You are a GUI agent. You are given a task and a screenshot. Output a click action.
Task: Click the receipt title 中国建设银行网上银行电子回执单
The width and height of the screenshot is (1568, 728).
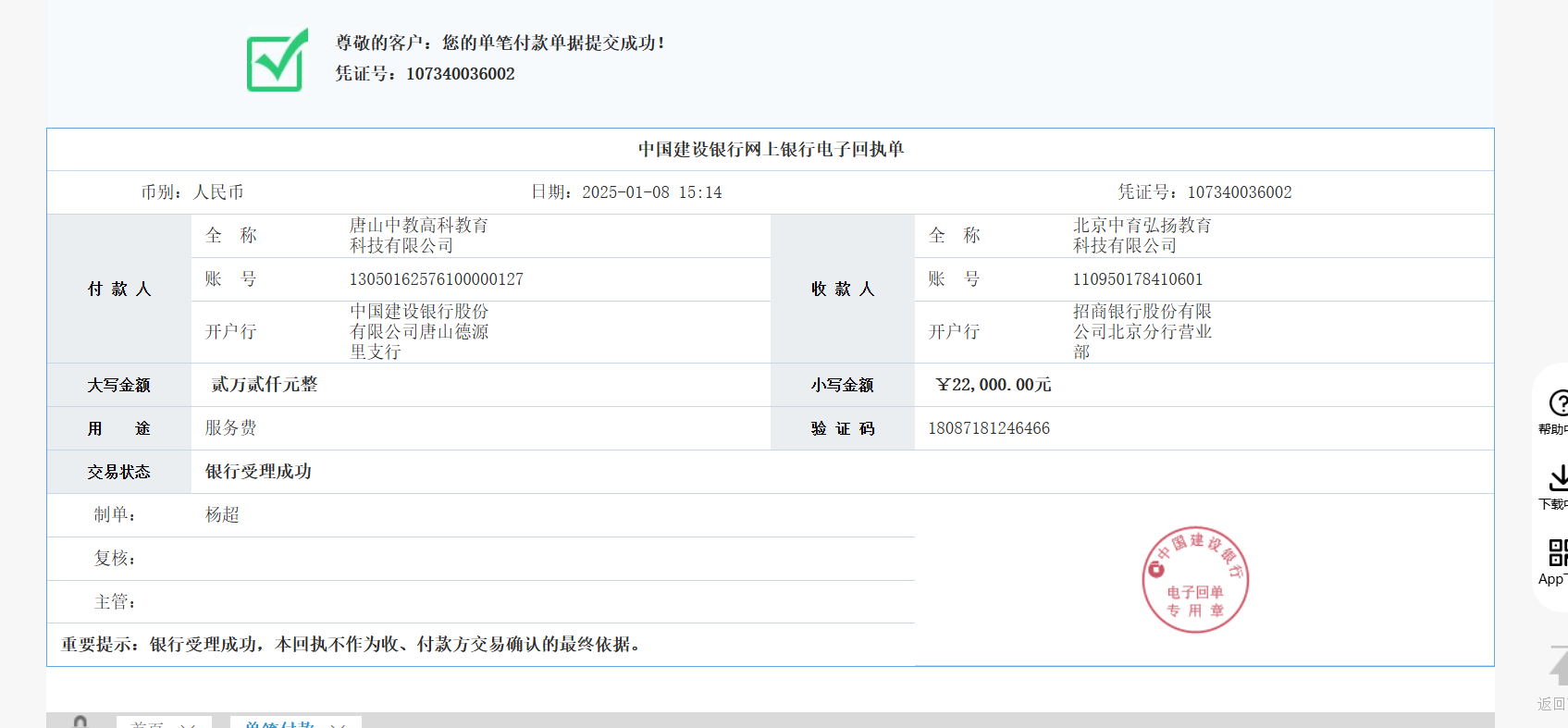coord(771,149)
